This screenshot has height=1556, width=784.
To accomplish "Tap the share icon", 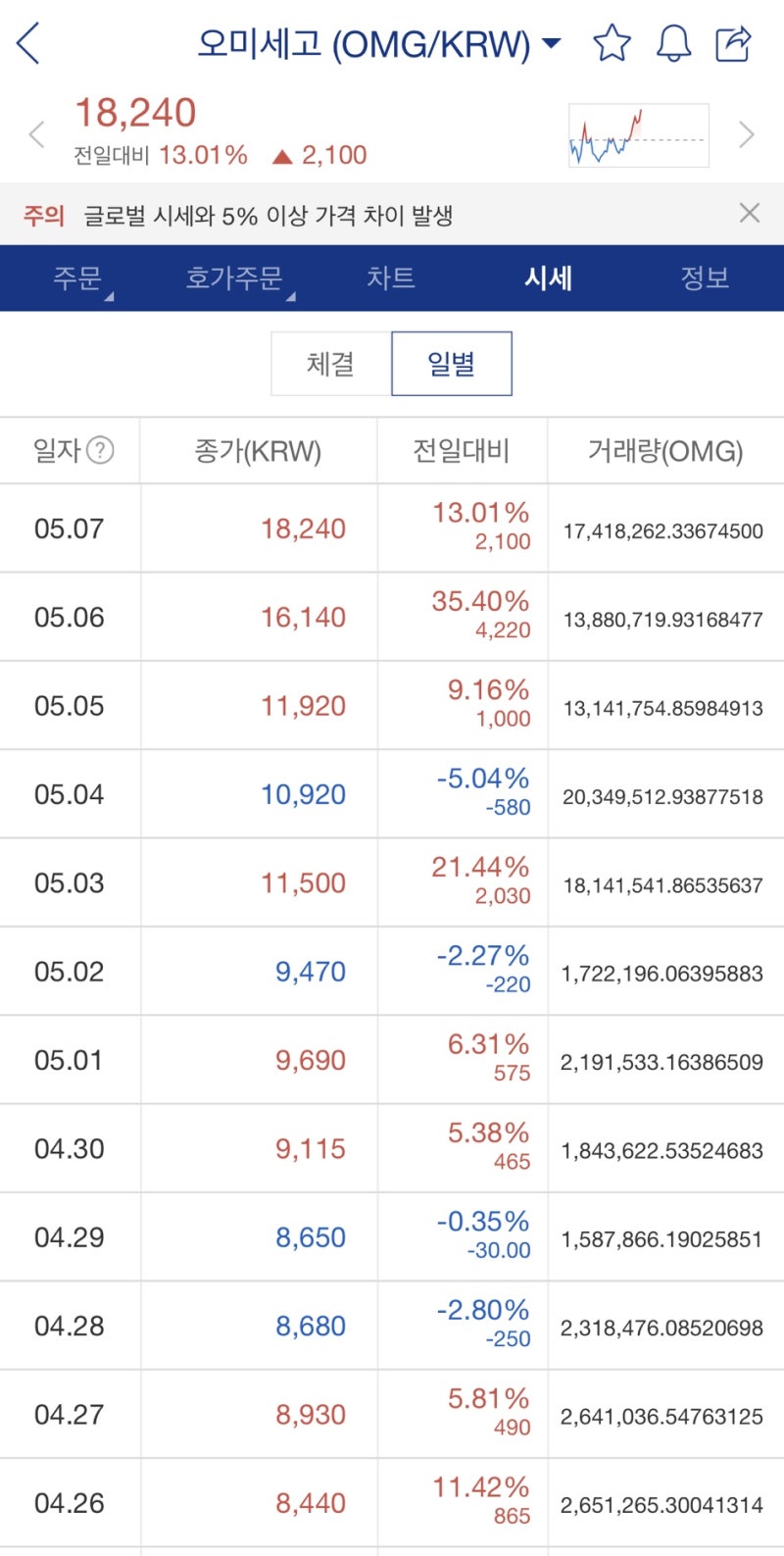I will point(733,44).
